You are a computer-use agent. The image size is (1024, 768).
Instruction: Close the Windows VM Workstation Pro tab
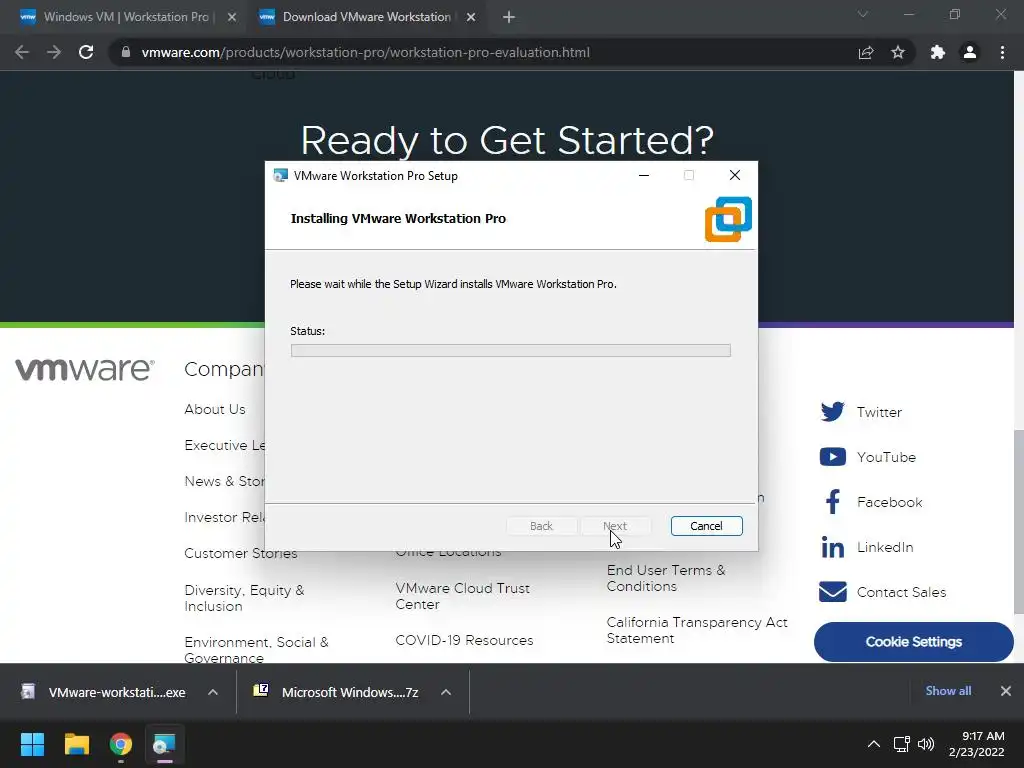coord(232,17)
